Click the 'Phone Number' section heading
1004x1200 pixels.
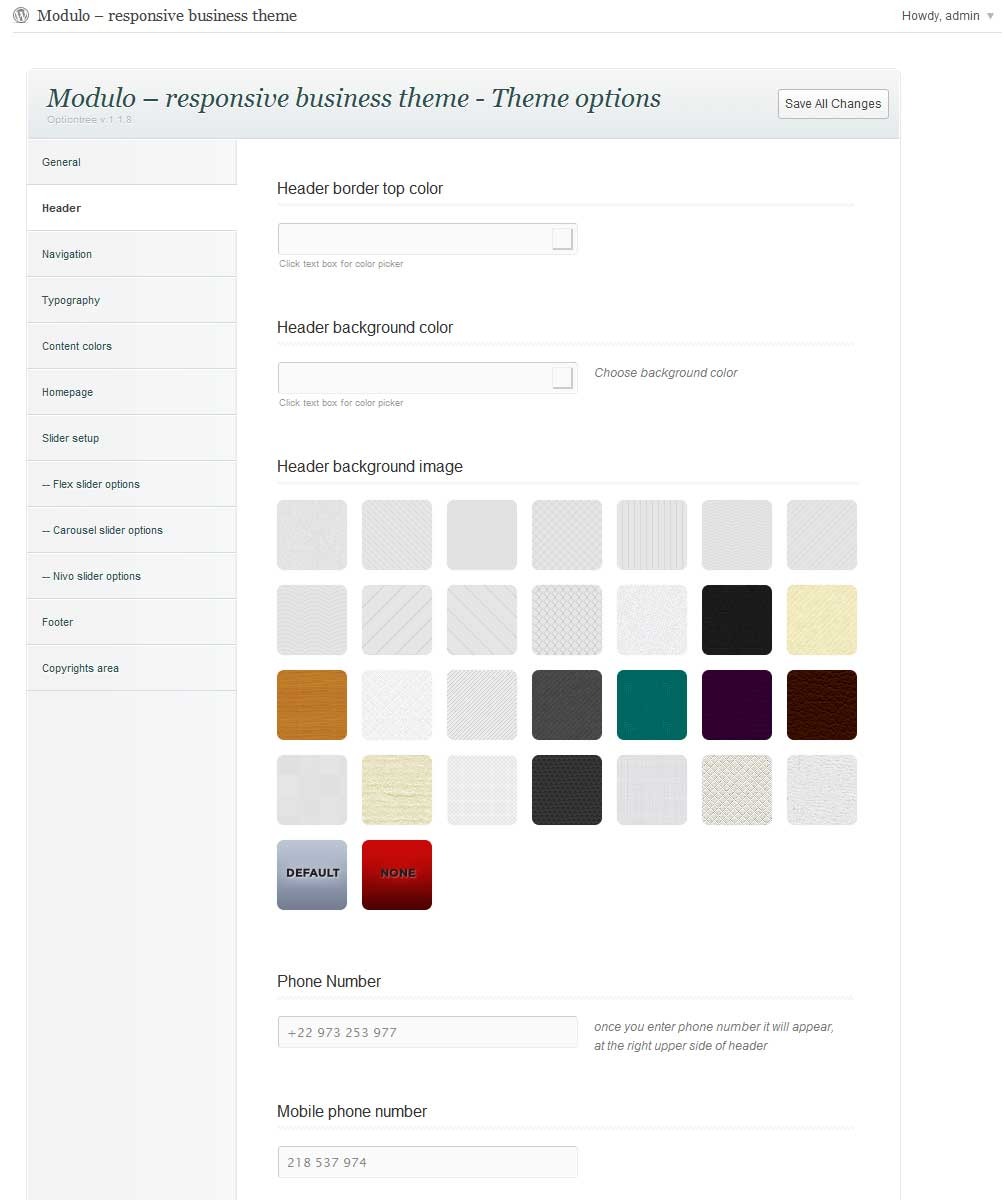click(329, 981)
